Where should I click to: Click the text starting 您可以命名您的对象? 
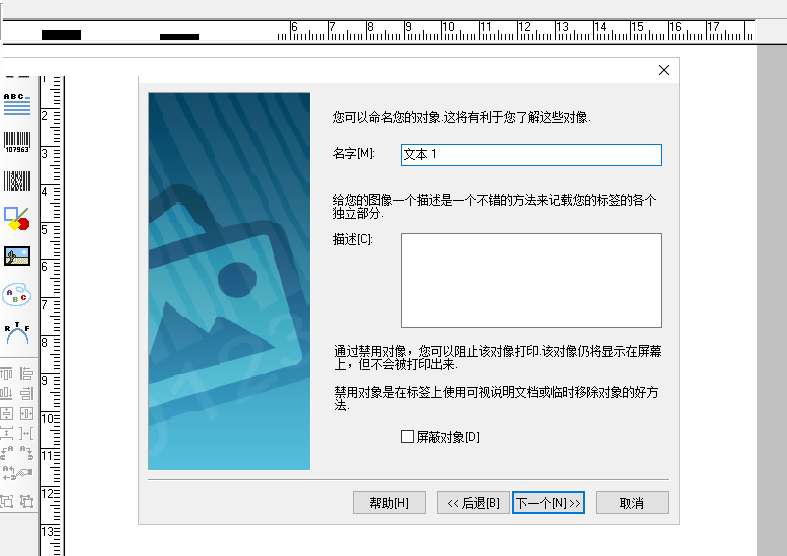pos(461,117)
